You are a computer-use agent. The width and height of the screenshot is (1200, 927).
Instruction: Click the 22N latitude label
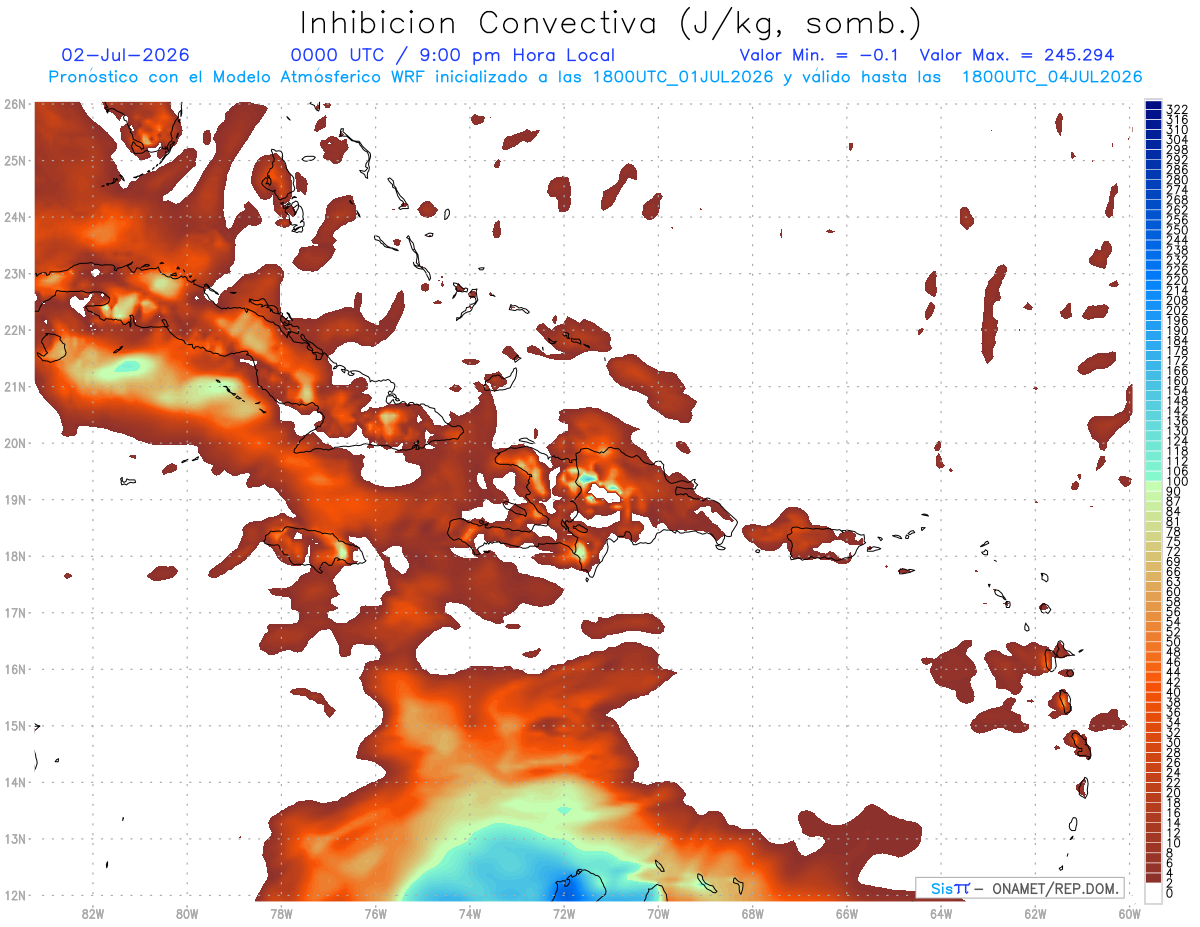[14, 330]
